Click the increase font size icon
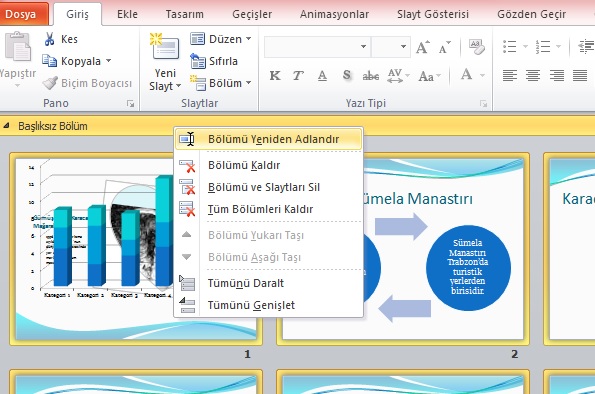The image size is (595, 394). (423, 47)
